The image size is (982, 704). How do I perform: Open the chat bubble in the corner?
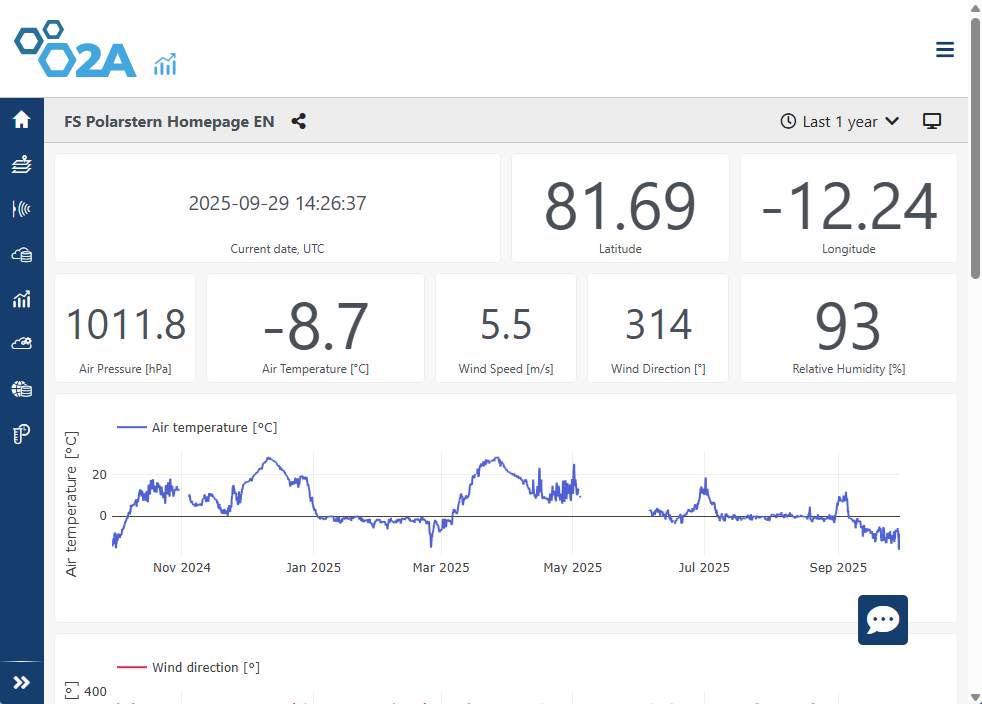click(x=882, y=620)
